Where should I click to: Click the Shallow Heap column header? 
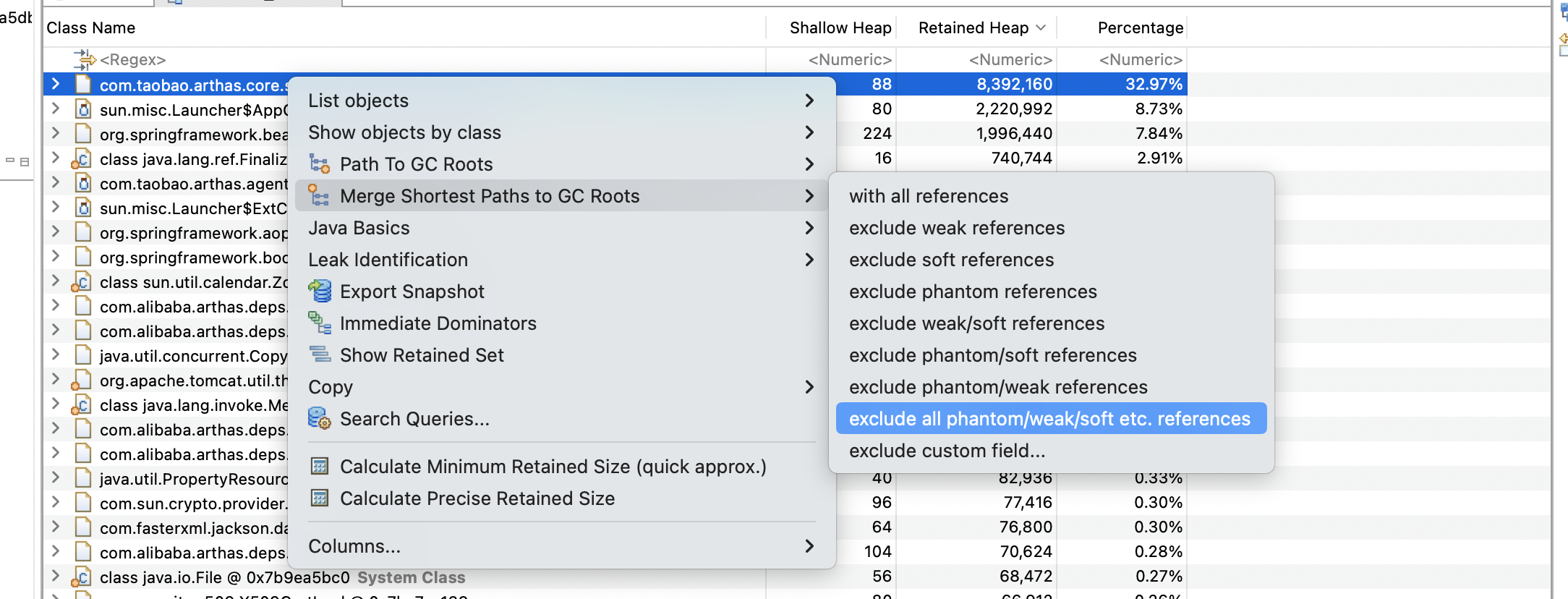(831, 27)
